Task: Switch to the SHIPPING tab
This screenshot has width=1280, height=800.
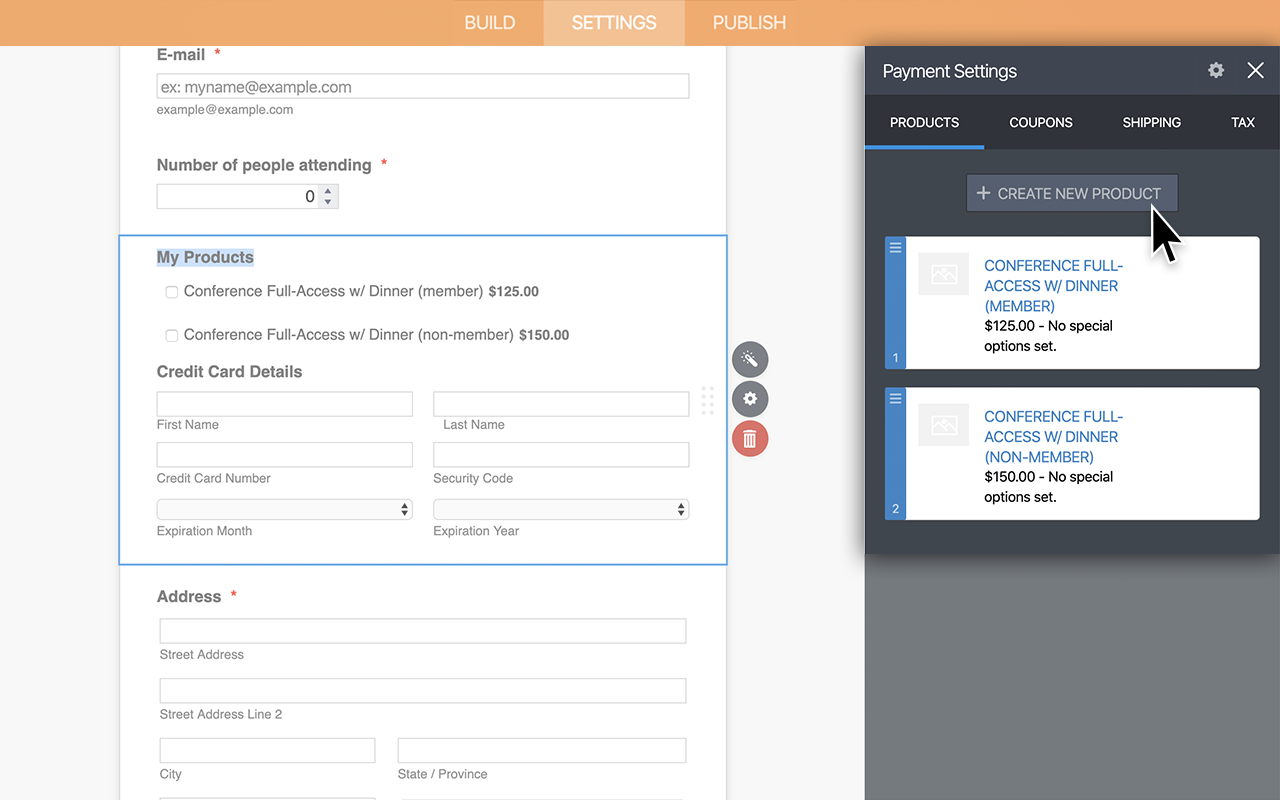Action: pyautogui.click(x=1151, y=122)
